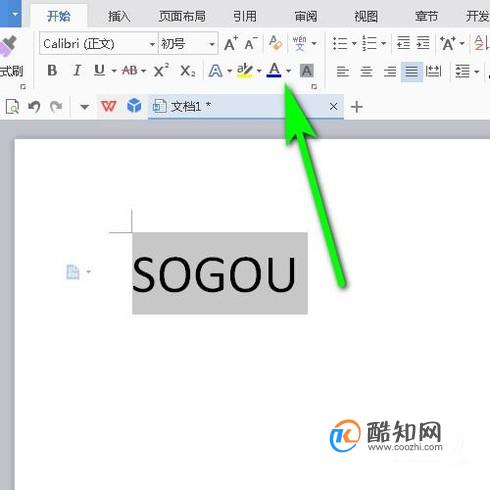Click the paragraph layout icon beside SOGOU
Screen dimensions: 490x490
[73, 272]
